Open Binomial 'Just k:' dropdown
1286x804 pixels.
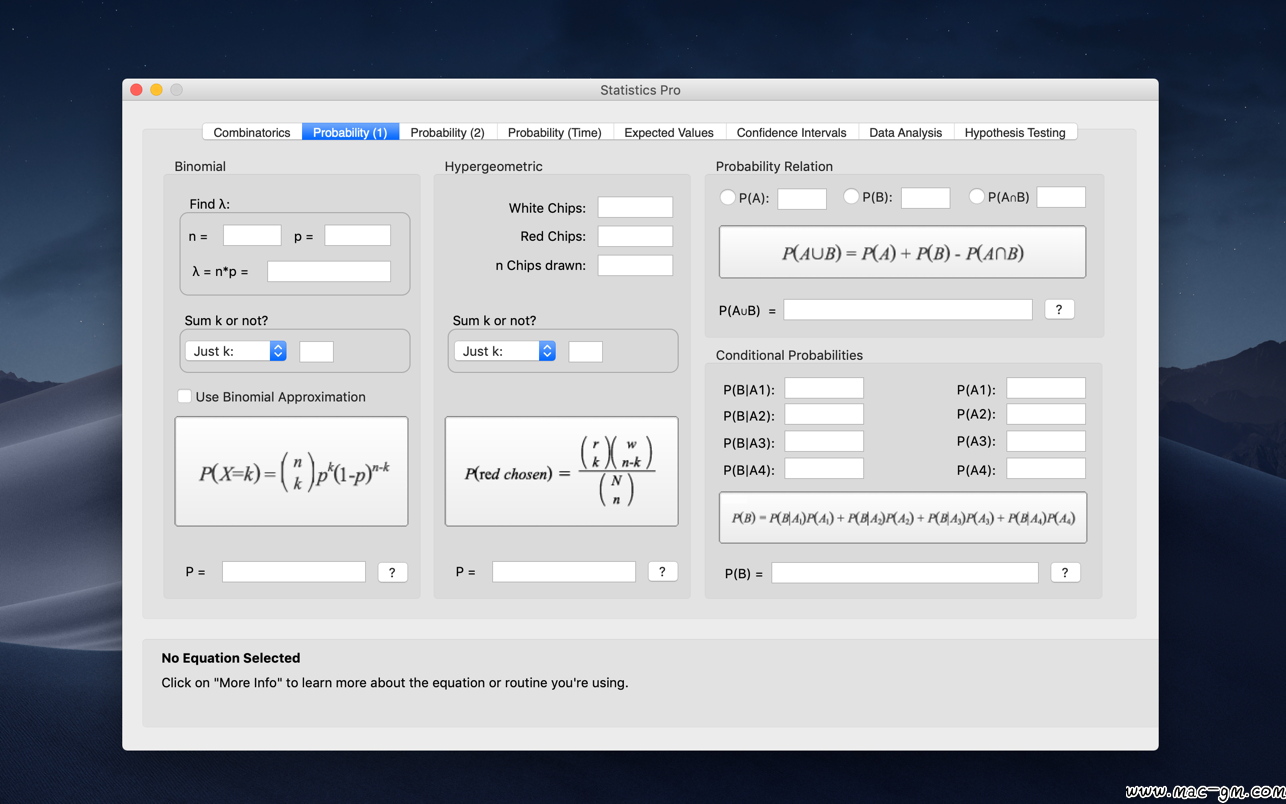[236, 351]
